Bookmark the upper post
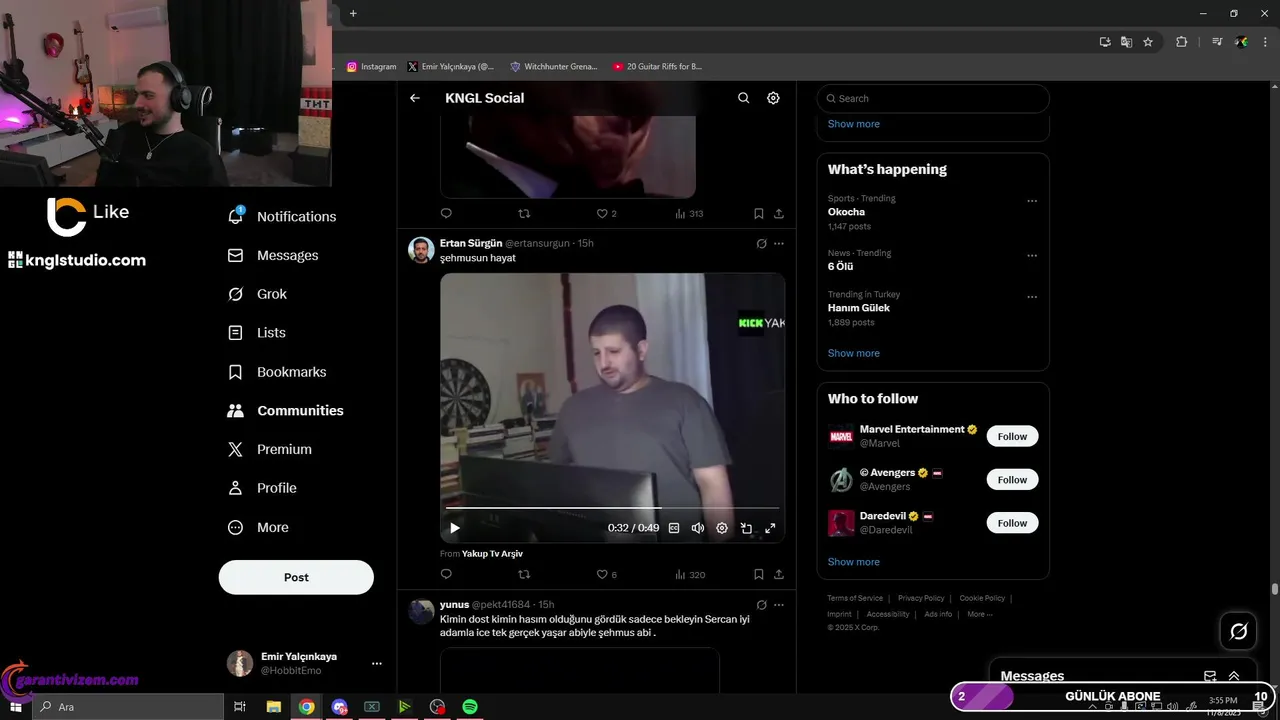The width and height of the screenshot is (1280, 720). (758, 213)
